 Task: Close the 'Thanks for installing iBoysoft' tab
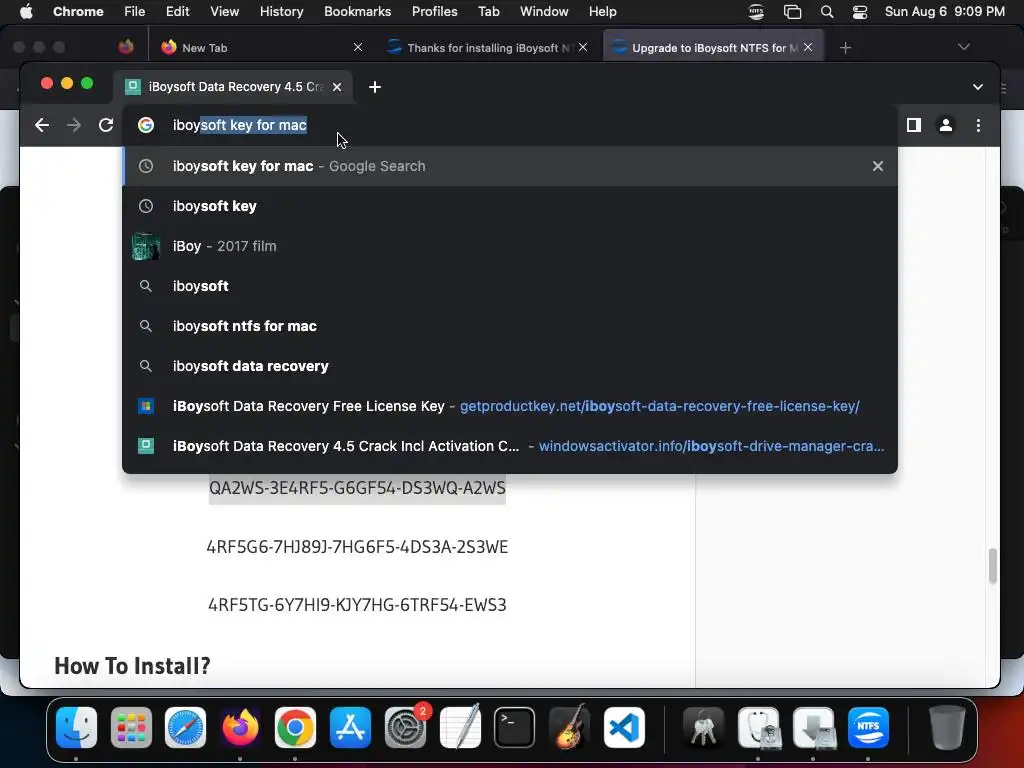583,47
